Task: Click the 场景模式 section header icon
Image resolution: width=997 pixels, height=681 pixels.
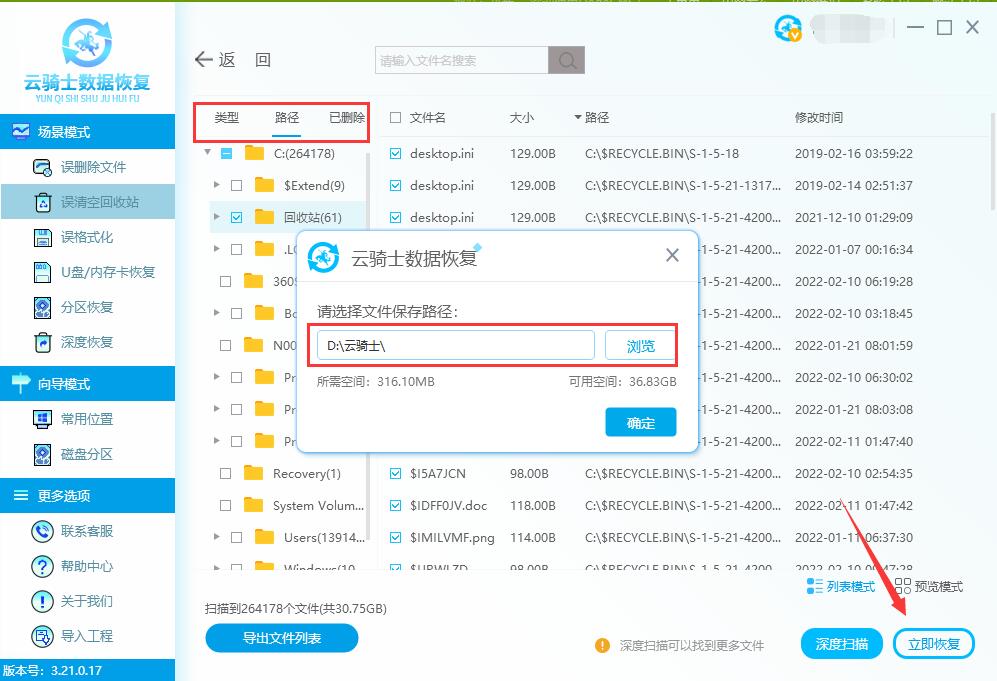Action: (20, 132)
